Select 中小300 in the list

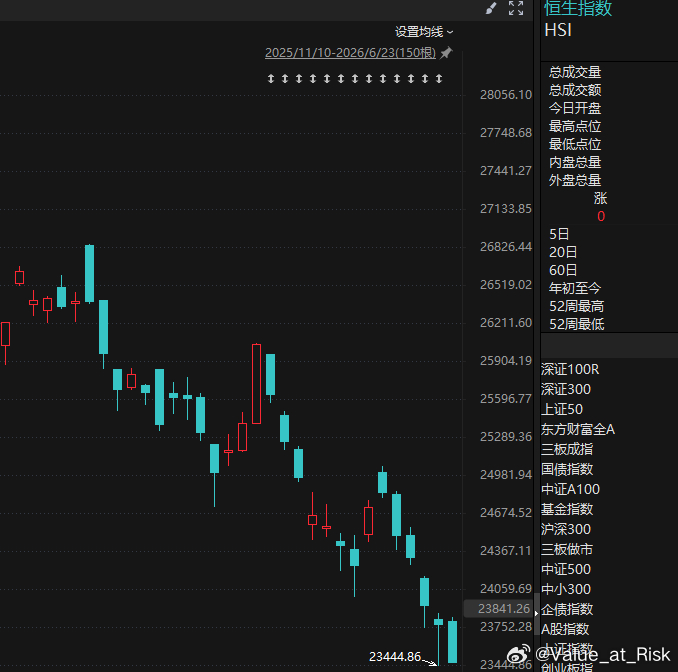coord(566,589)
